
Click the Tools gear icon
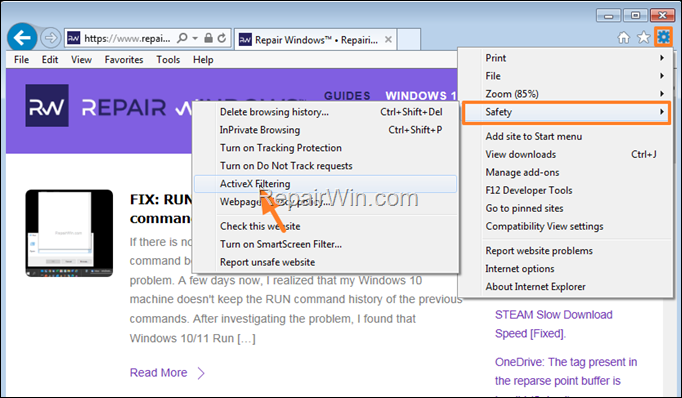tap(663, 37)
